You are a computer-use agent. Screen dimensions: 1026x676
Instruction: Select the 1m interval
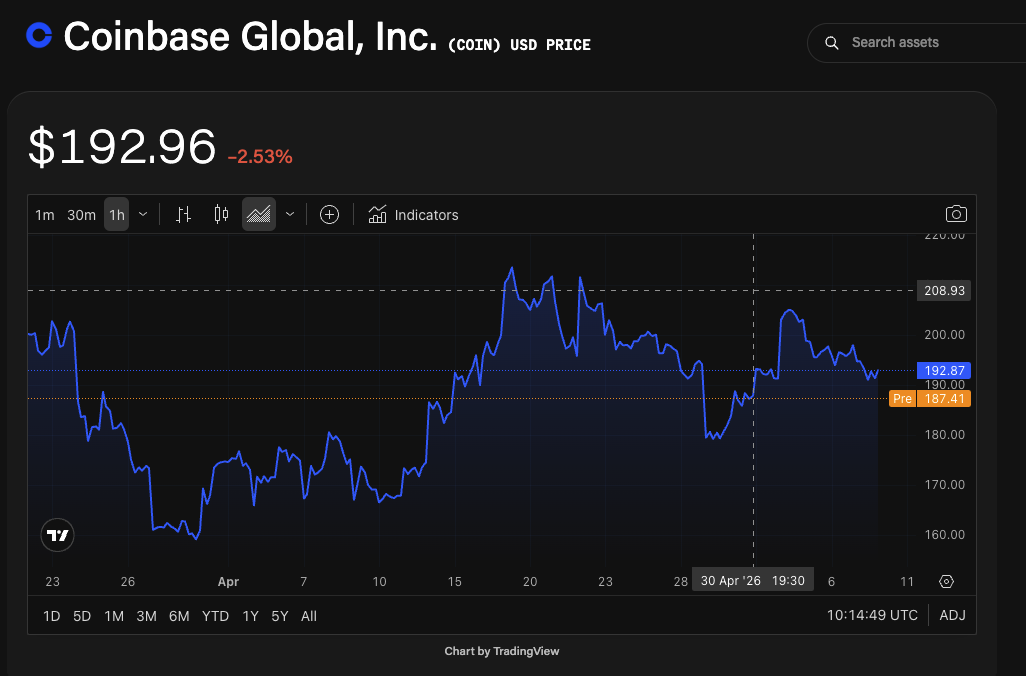pos(44,215)
